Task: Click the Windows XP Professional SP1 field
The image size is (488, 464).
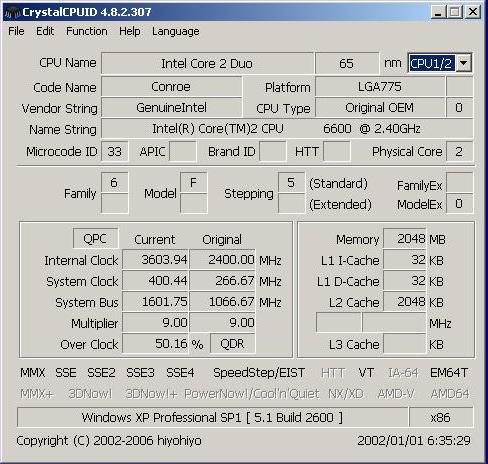Action: (212, 417)
